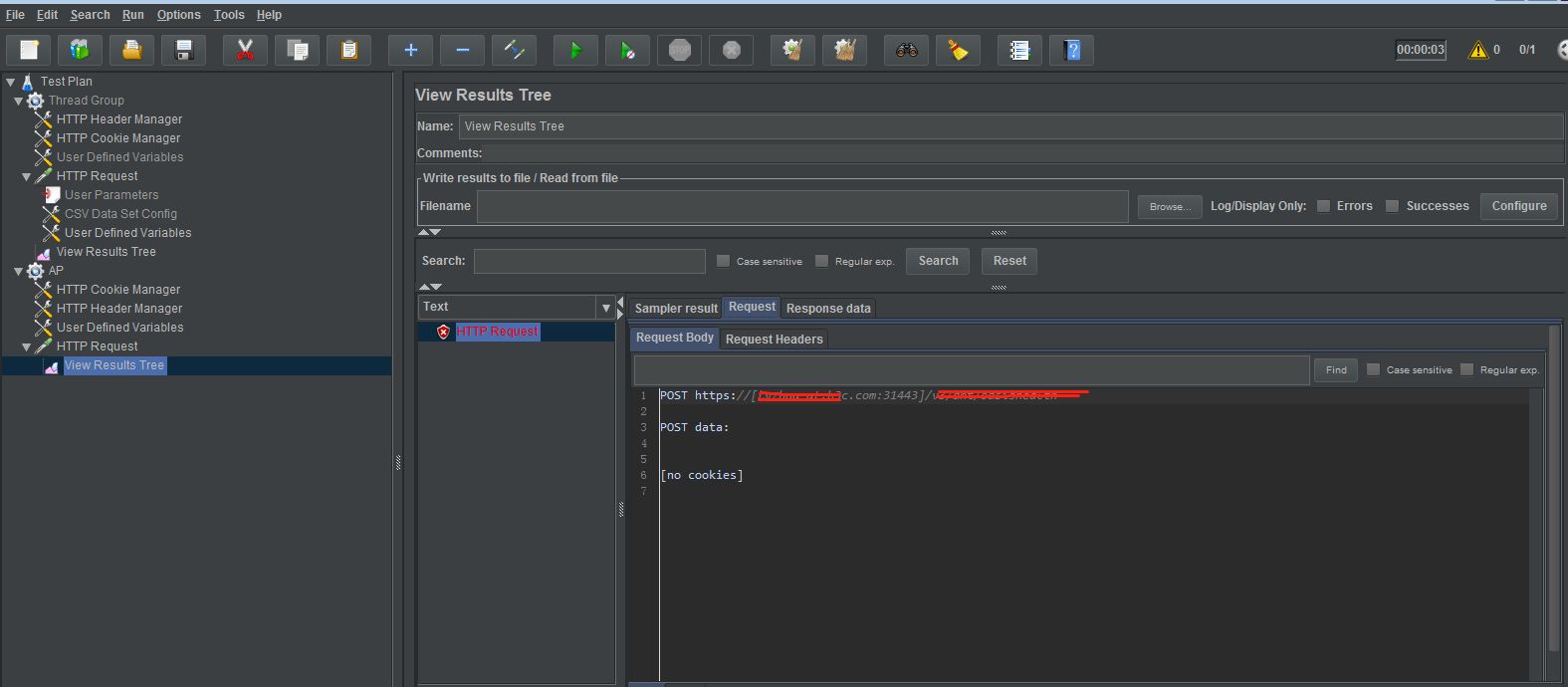Click the View Results Tree name field
Viewport: 1568px width, 687px height.
[1011, 126]
